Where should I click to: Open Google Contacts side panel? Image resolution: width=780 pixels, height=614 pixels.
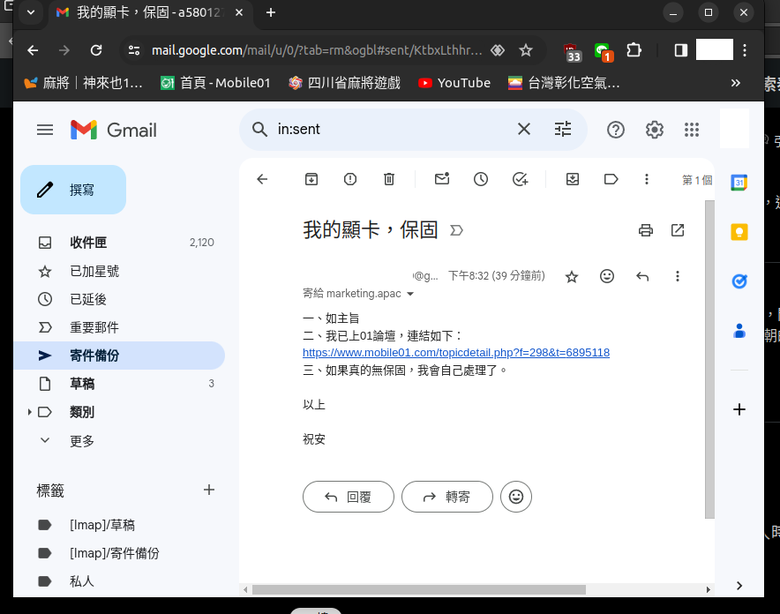[x=739, y=330]
